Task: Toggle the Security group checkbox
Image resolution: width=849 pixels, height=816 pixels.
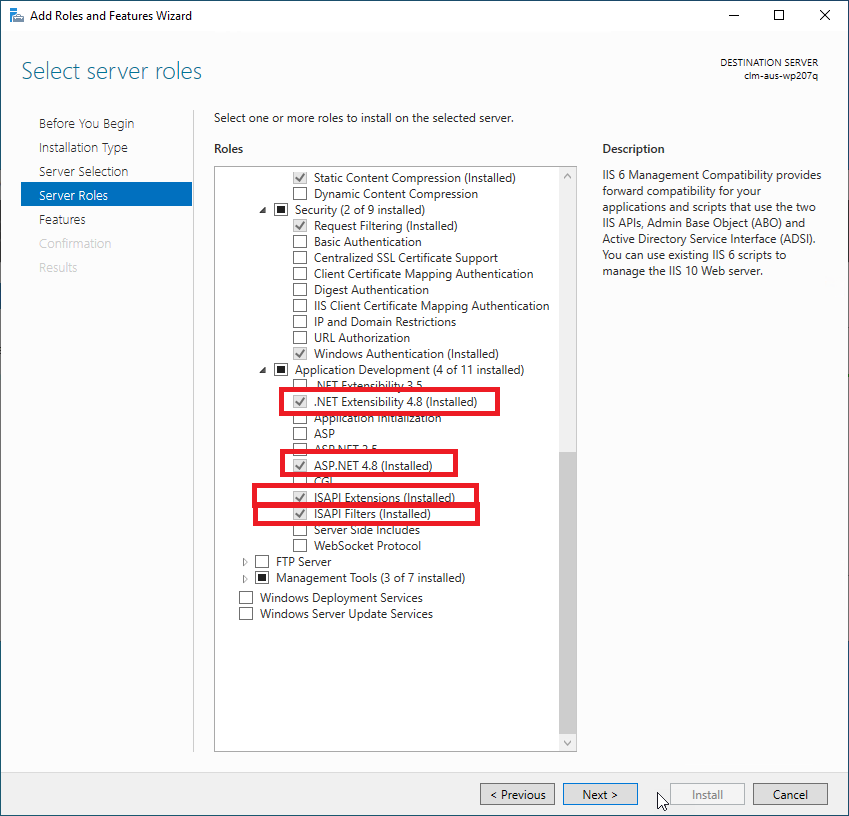Action: pos(281,210)
